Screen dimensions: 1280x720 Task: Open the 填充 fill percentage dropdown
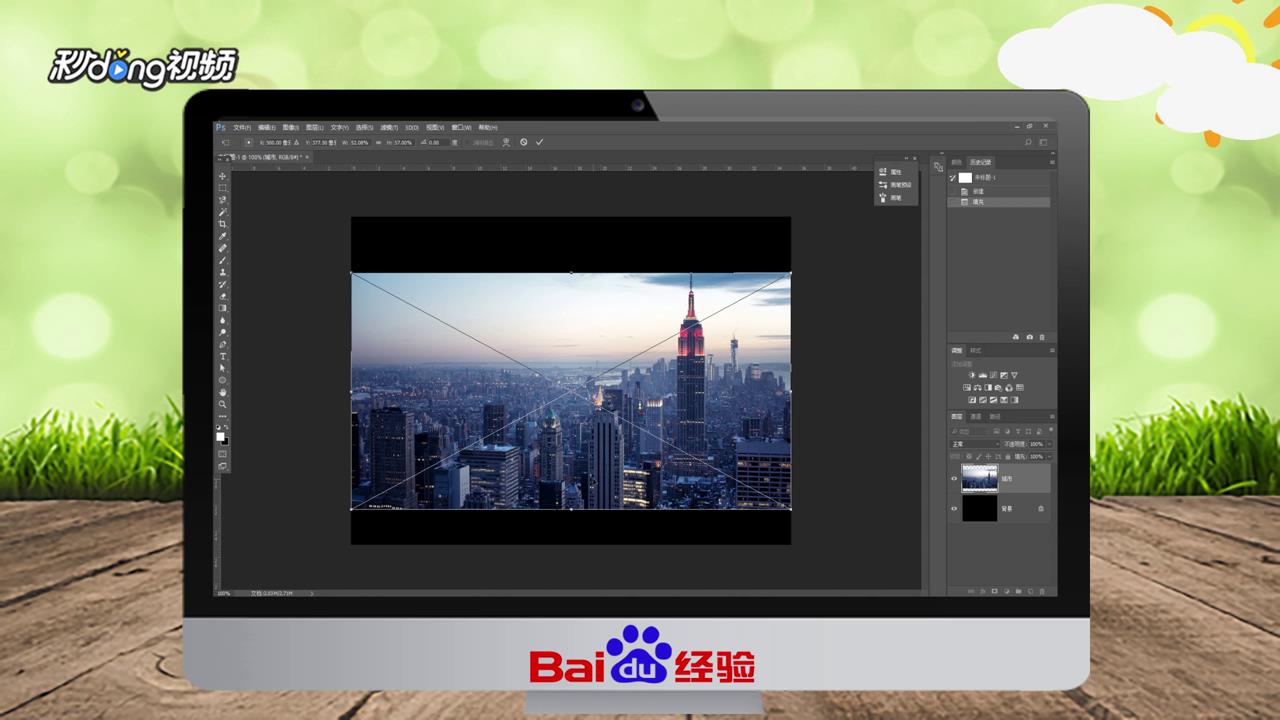tap(1048, 456)
